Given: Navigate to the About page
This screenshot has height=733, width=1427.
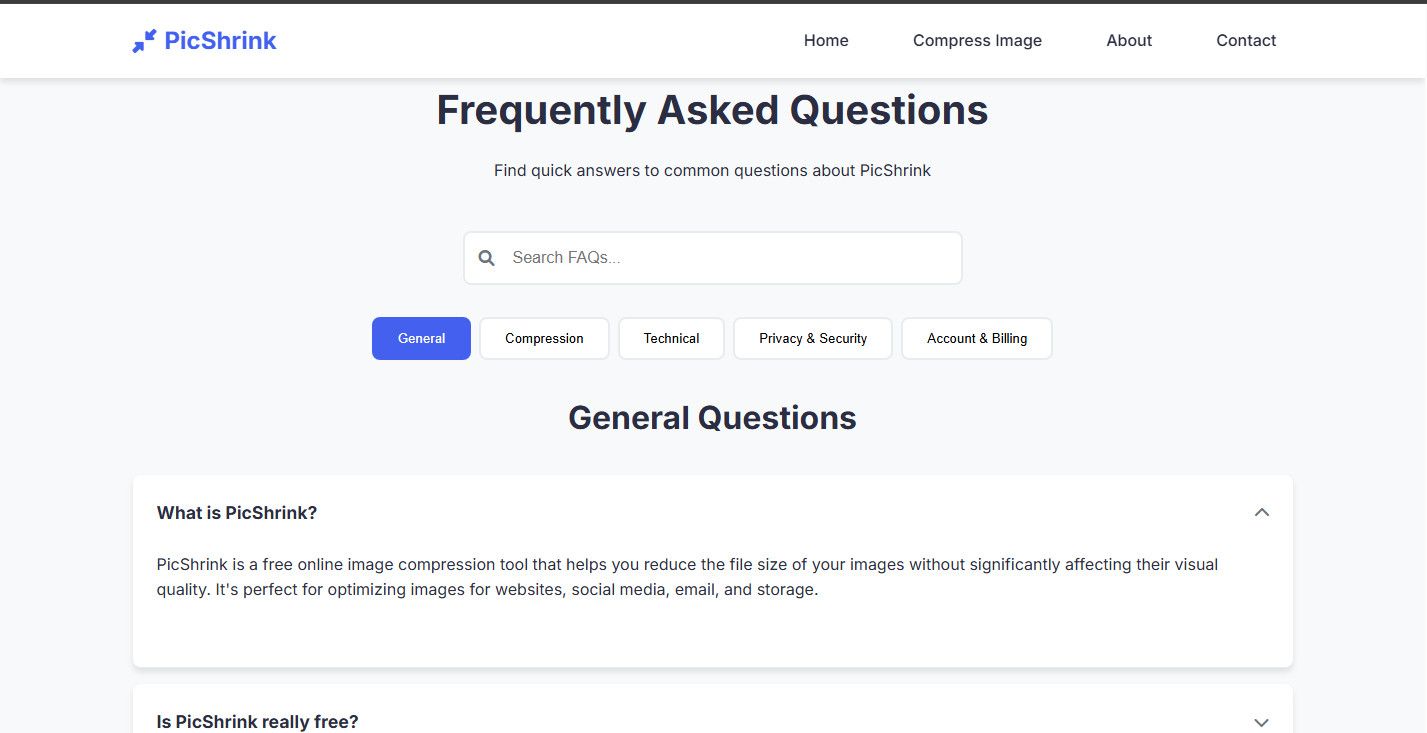Looking at the screenshot, I should (1129, 41).
